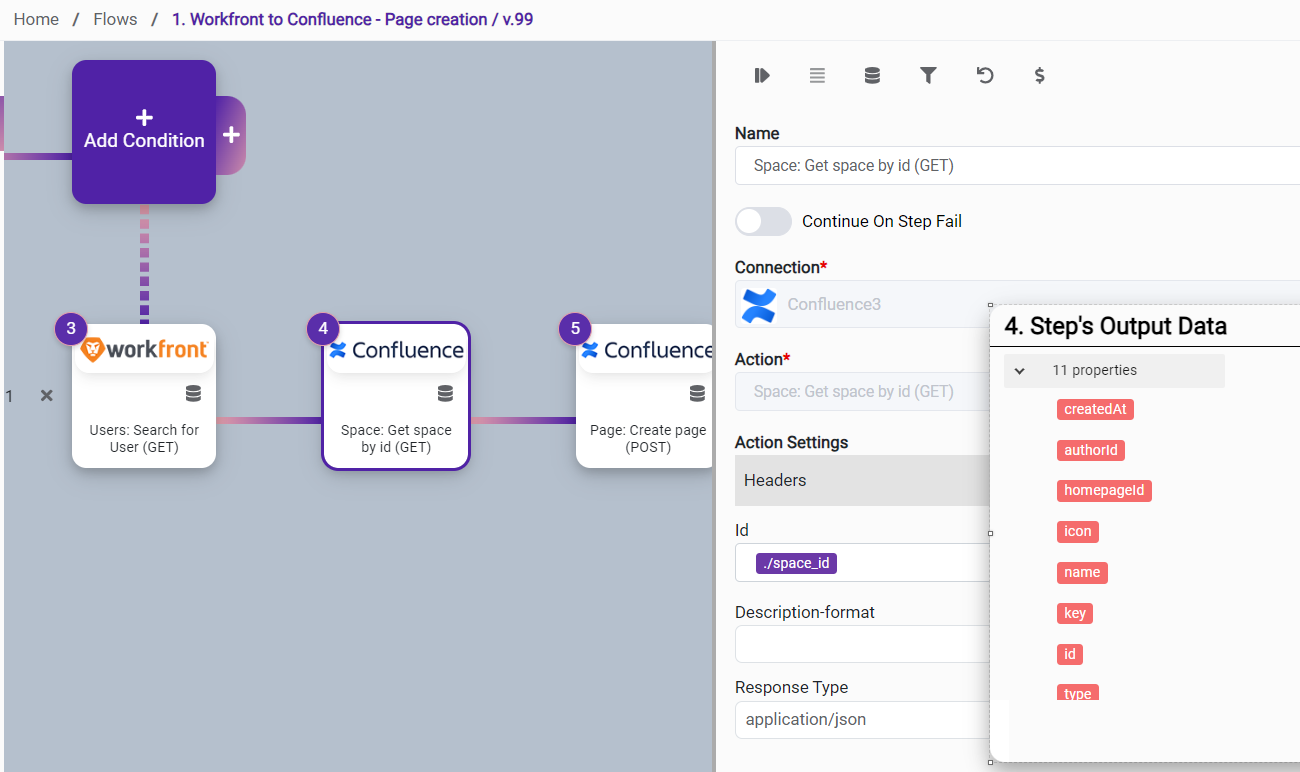Open the list lines toolbar icon
The image size is (1300, 772).
(817, 75)
